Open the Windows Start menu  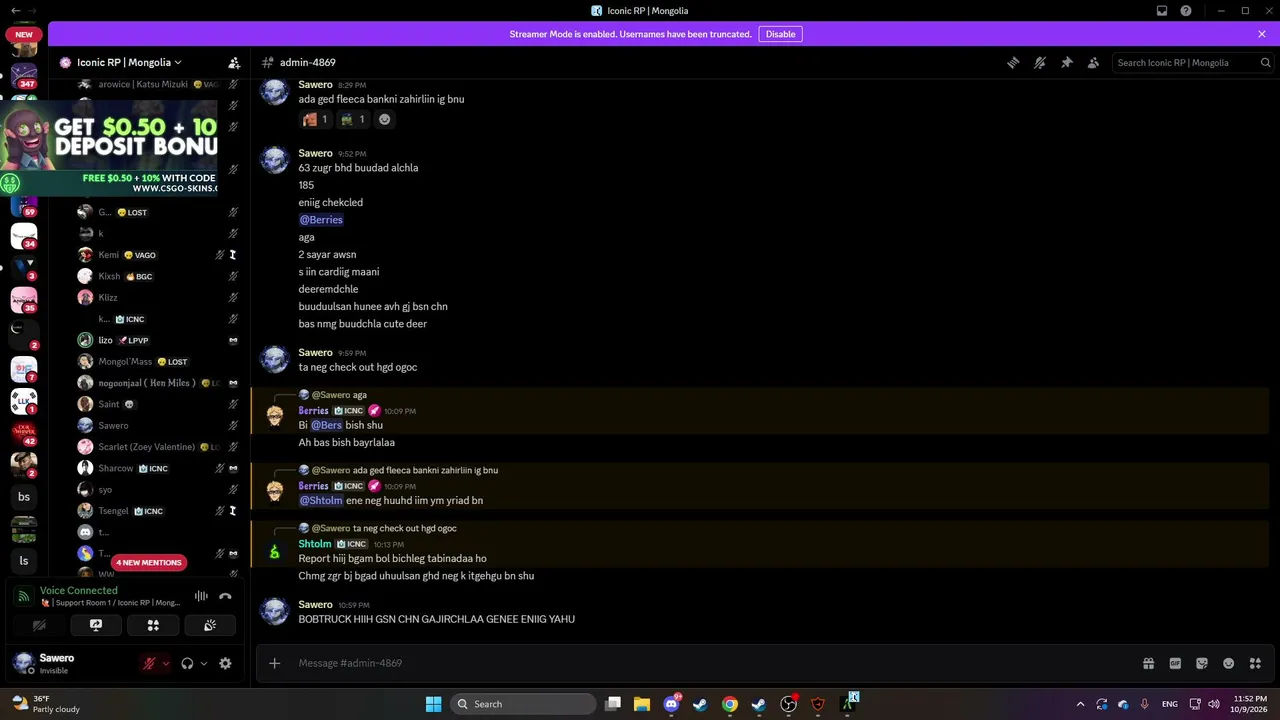point(433,704)
